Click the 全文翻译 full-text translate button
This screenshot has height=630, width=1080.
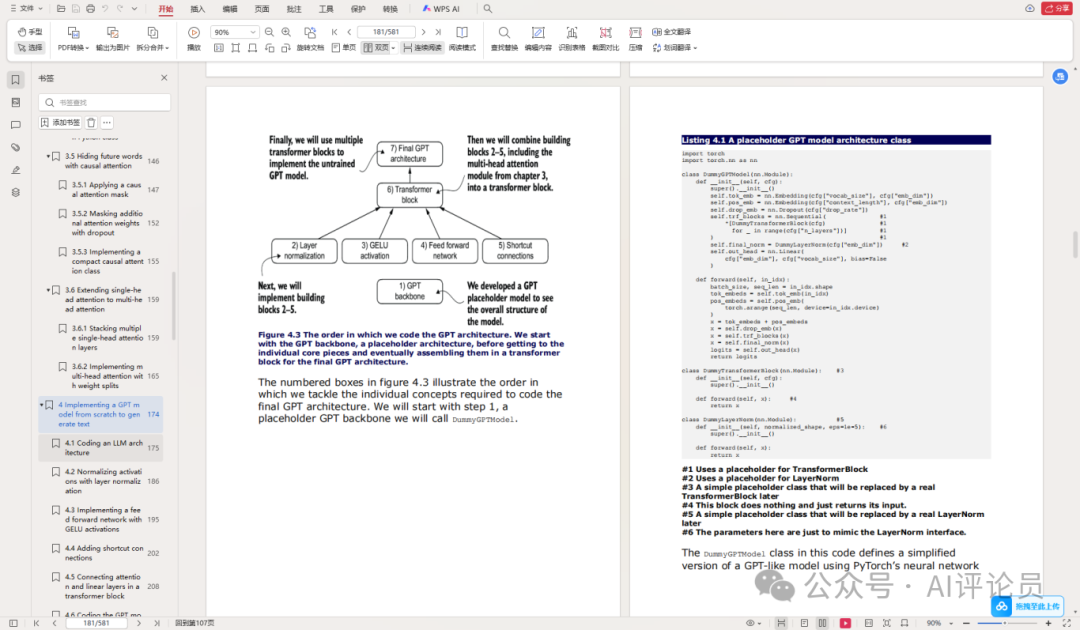click(x=672, y=32)
